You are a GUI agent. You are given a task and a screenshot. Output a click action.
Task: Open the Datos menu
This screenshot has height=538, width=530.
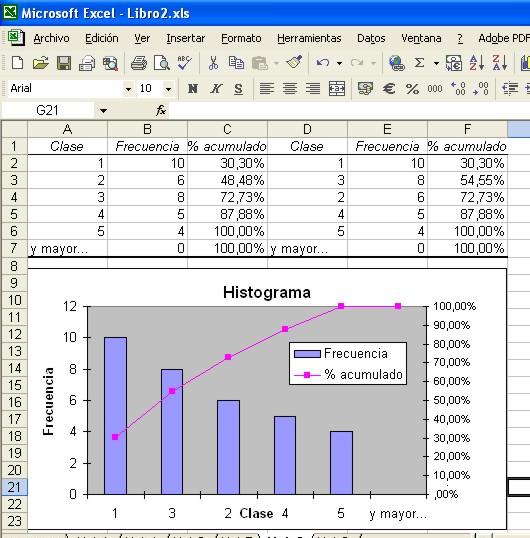pos(371,38)
